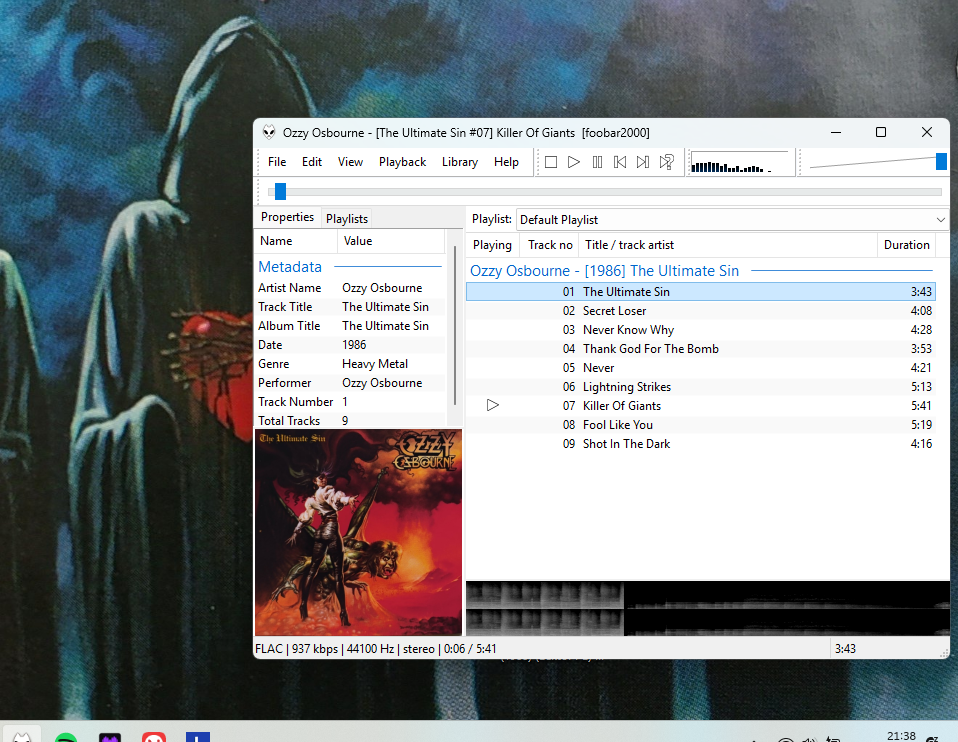Screen dimensions: 958x742
Task: Select the track Shot In The Dark
Action: (x=626, y=444)
